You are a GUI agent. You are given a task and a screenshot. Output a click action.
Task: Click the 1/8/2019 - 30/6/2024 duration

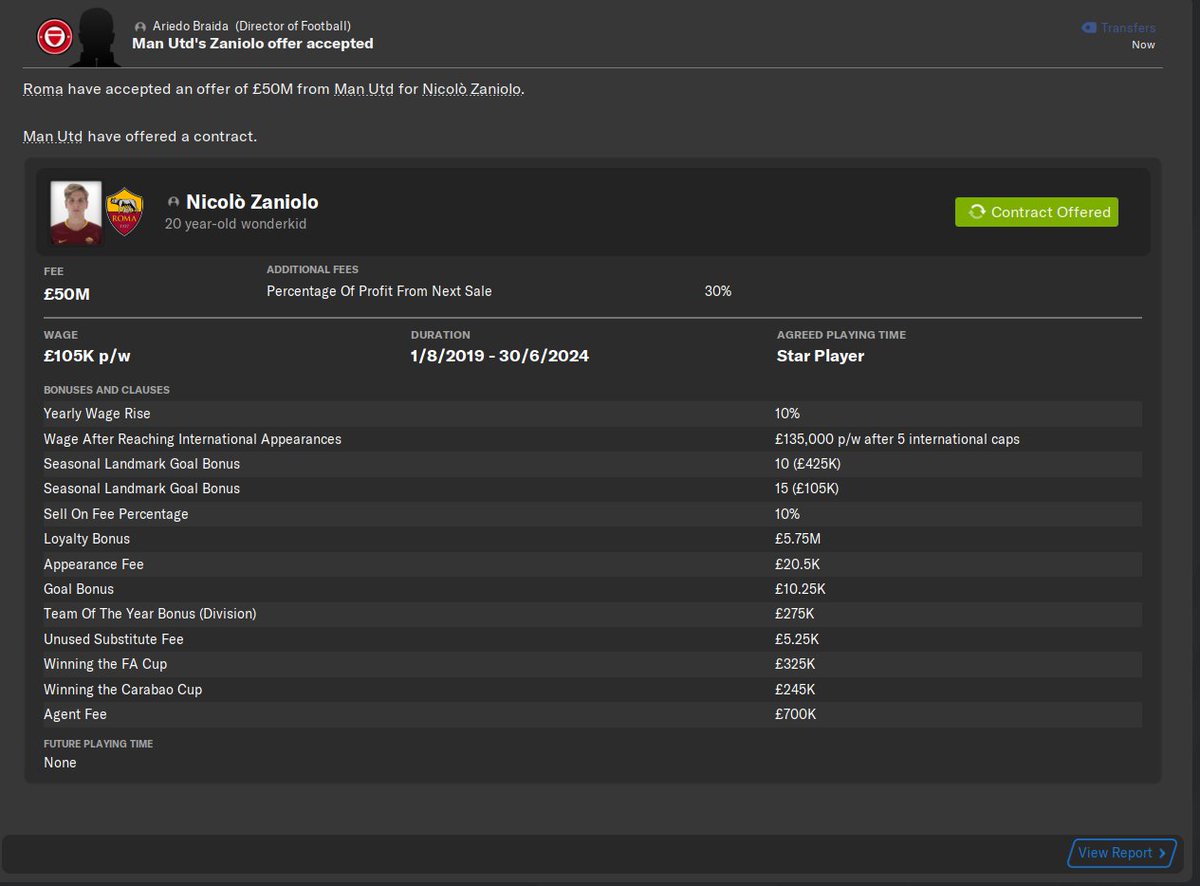click(x=499, y=356)
